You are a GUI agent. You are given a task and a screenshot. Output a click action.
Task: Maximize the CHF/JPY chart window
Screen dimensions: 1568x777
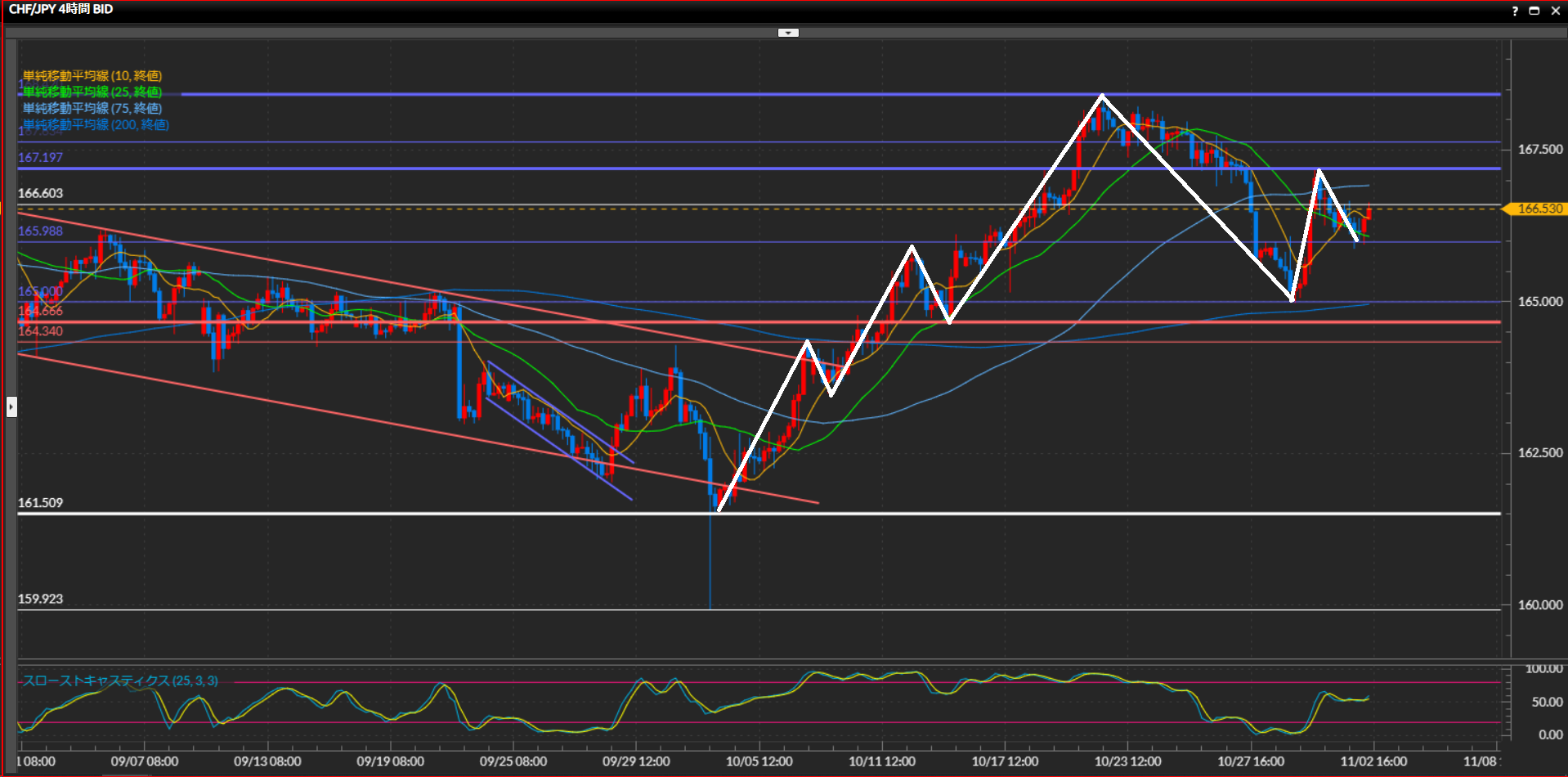pyautogui.click(x=1534, y=11)
